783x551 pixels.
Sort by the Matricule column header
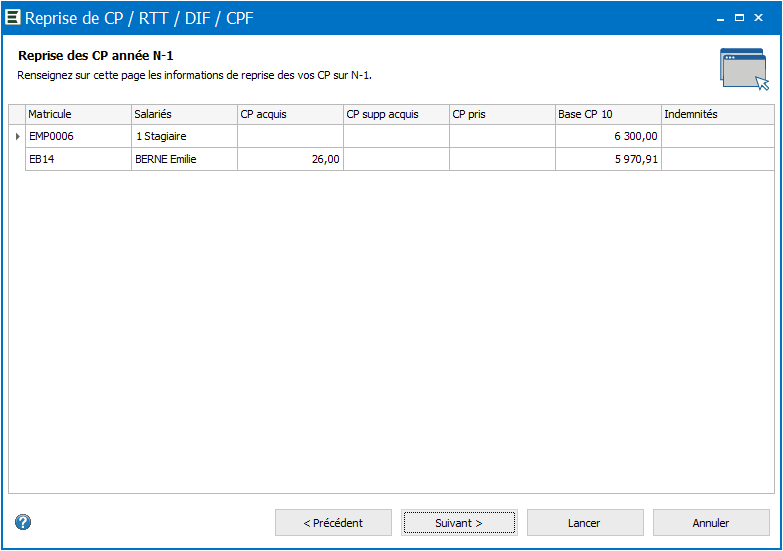[x=78, y=114]
